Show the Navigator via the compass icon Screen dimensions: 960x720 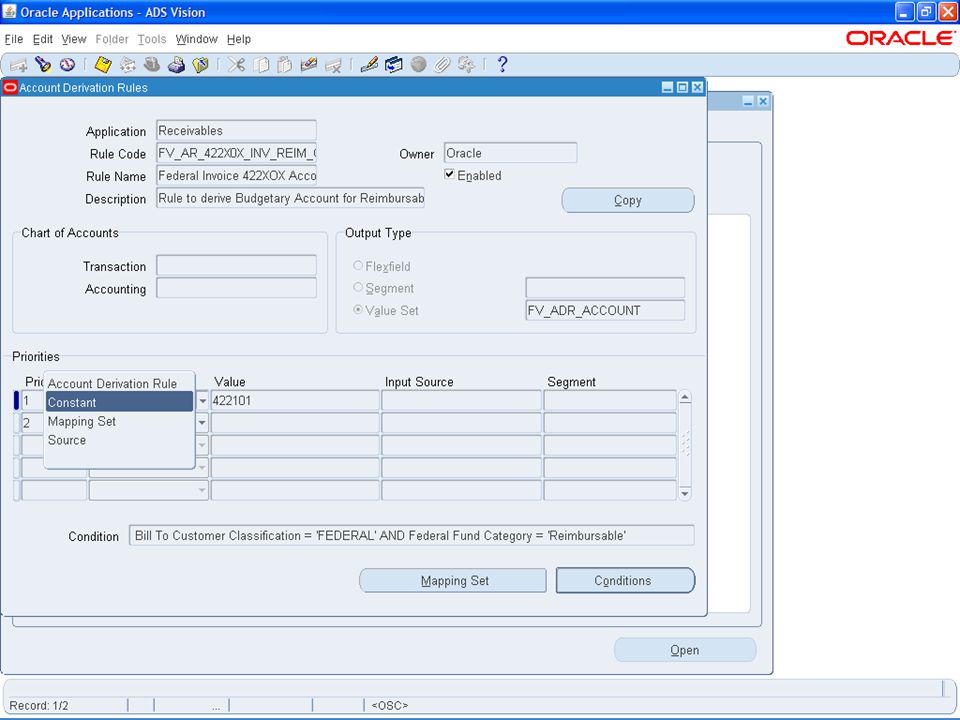tap(67, 64)
